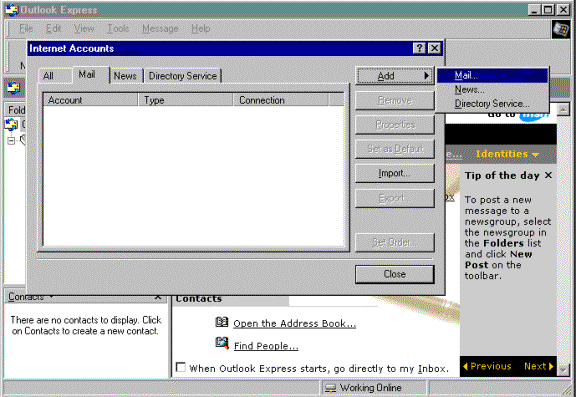
Task: Click the scrollbar up arrow in main pane
Action: pos(563,109)
